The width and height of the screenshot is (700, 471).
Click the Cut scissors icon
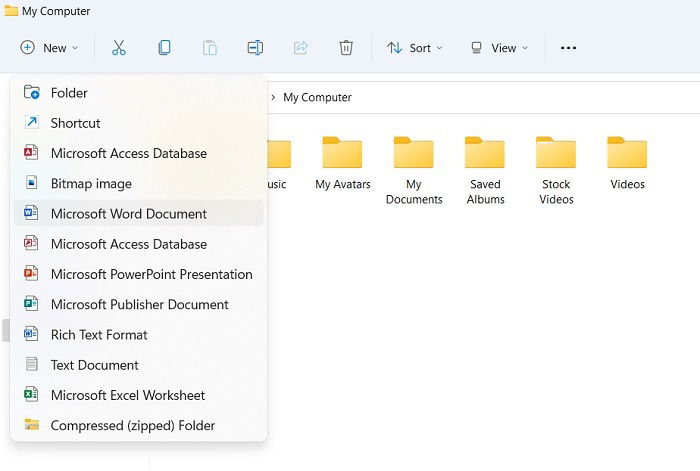pyautogui.click(x=119, y=48)
